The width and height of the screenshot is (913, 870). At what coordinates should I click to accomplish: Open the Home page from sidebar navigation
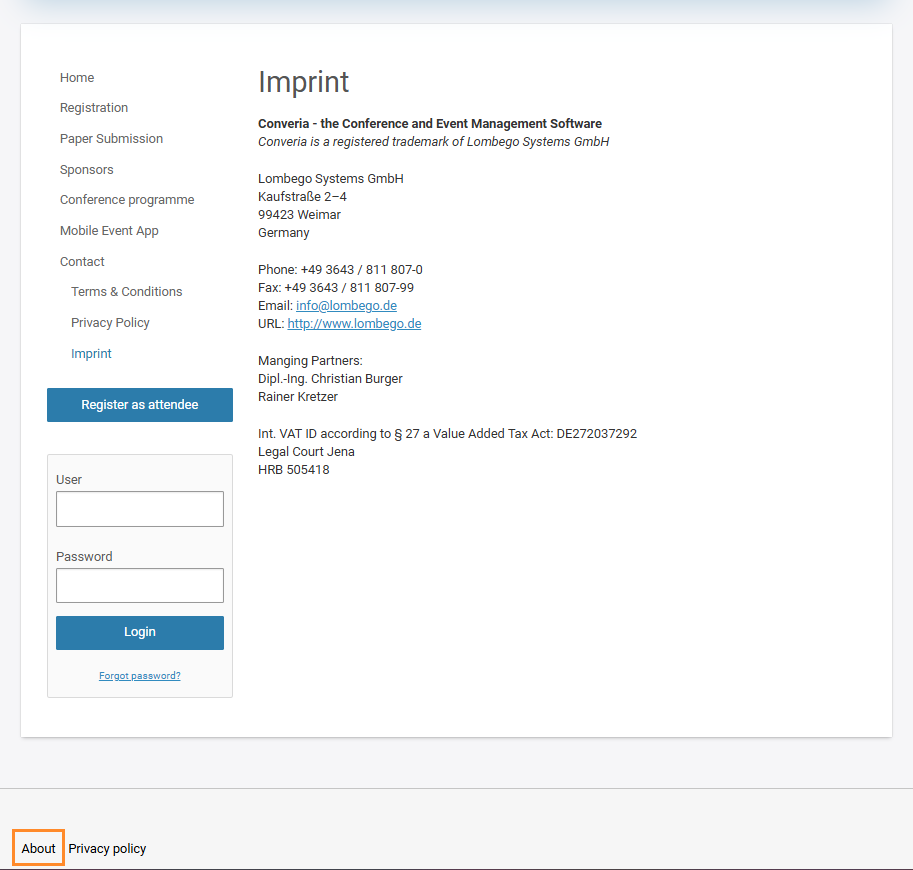tap(77, 77)
